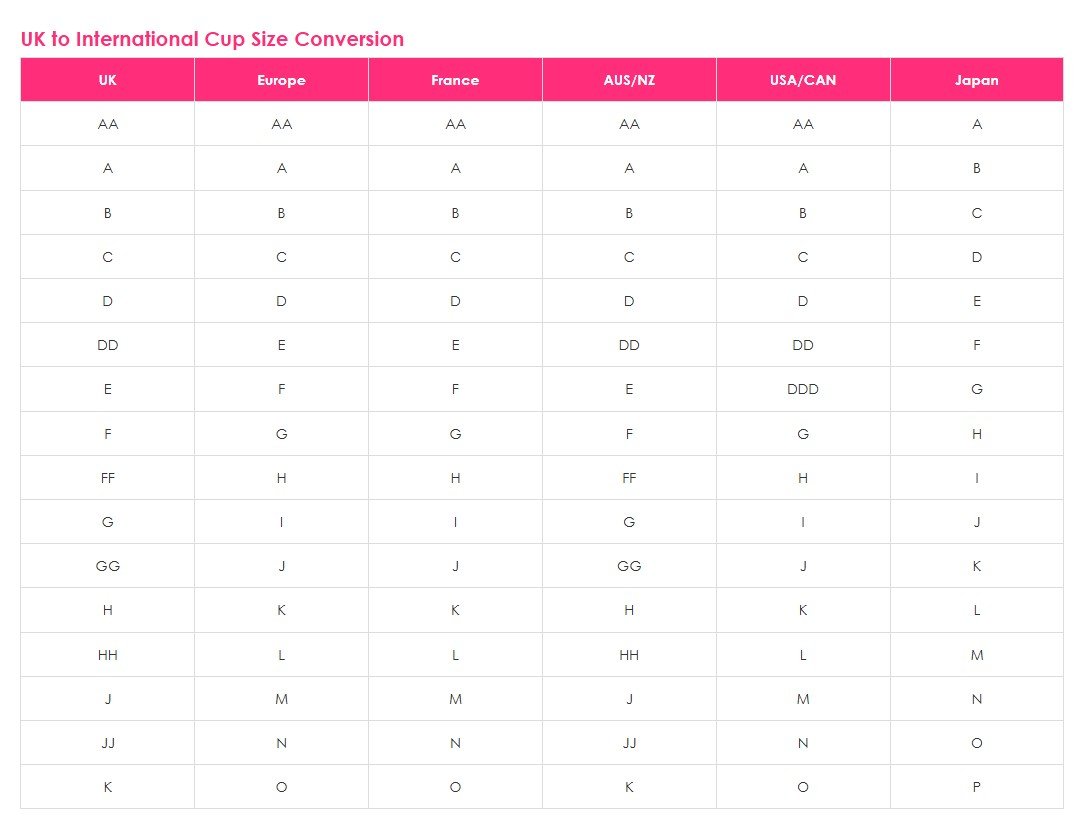Image resolution: width=1089 pixels, height=836 pixels.
Task: Click DD in the UK column
Action: tap(108, 345)
